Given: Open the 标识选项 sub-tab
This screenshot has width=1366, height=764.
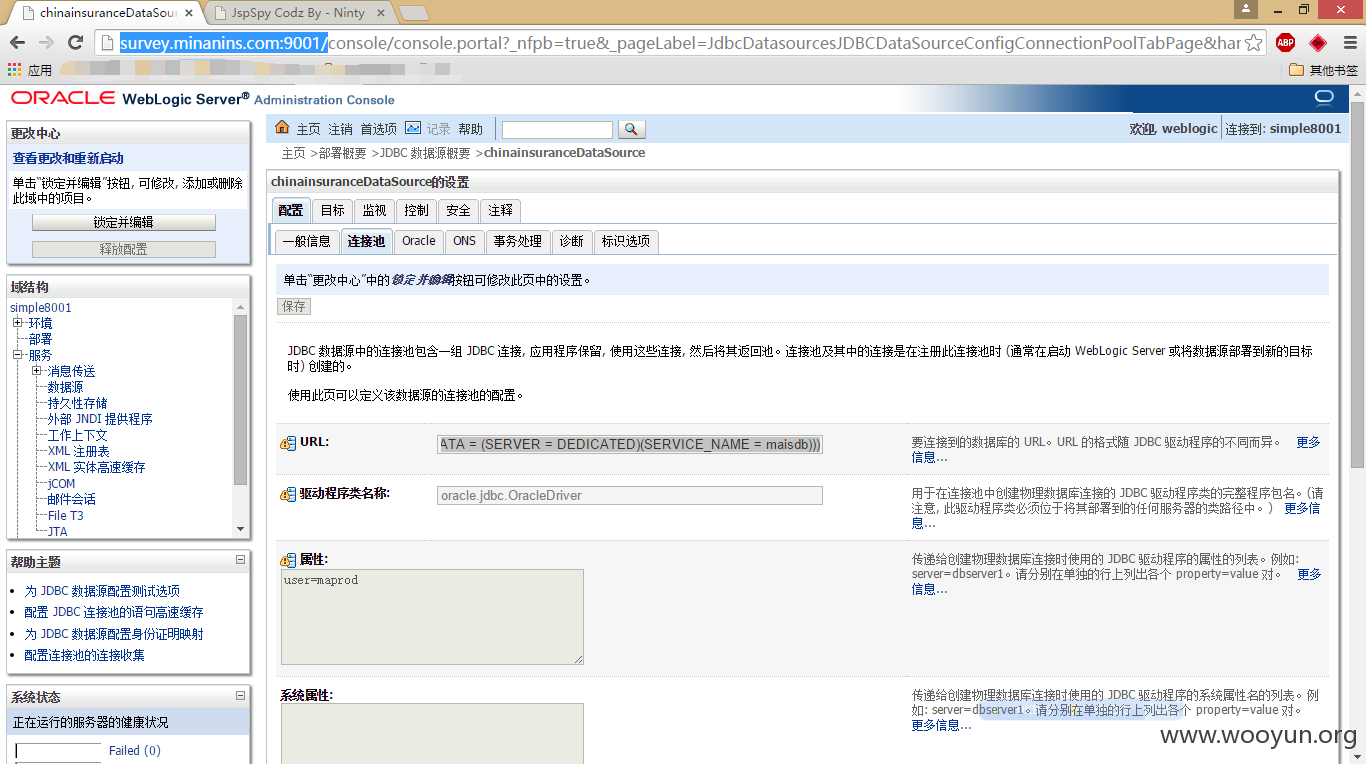Looking at the screenshot, I should (x=626, y=241).
